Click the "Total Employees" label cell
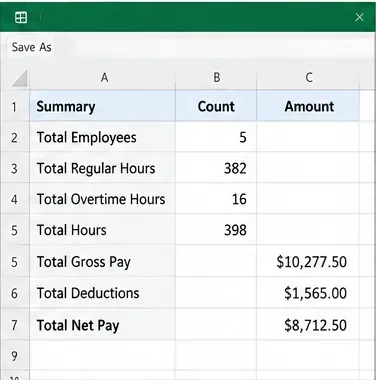The width and height of the screenshot is (376, 380). pos(103,137)
